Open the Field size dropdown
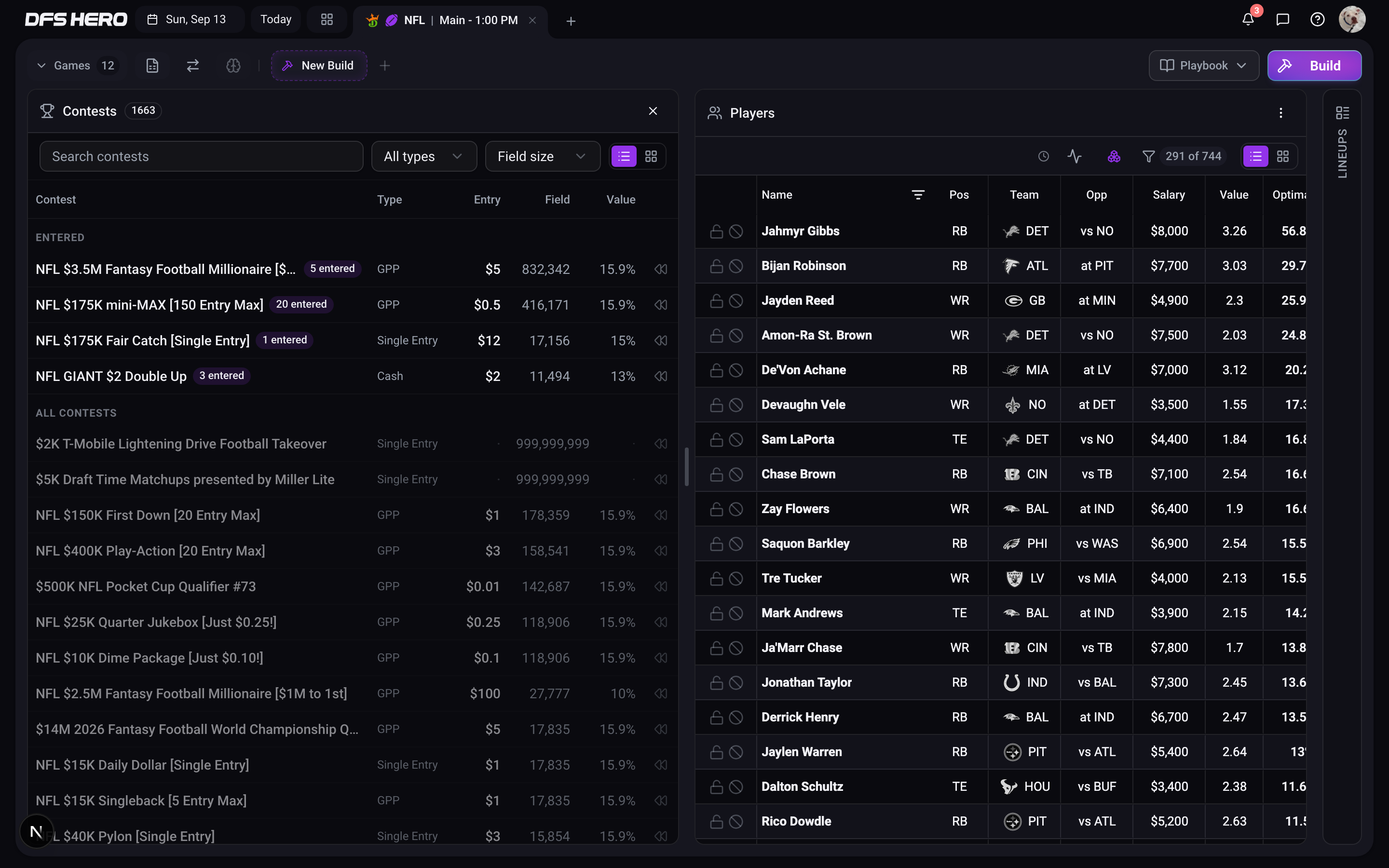 tap(543, 156)
